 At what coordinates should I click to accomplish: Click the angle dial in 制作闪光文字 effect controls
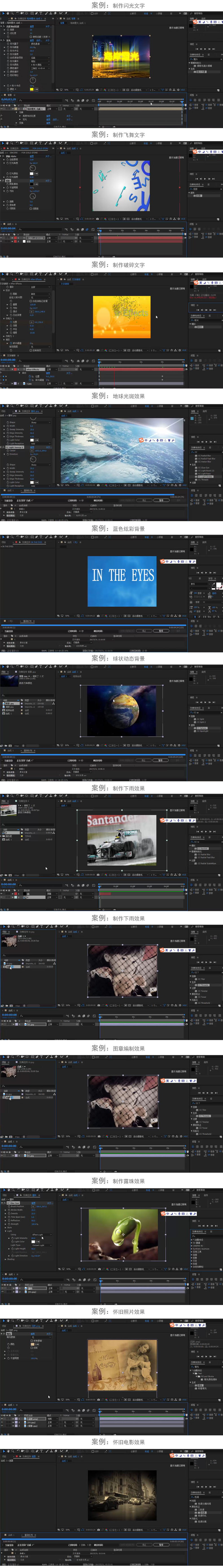tap(33, 80)
